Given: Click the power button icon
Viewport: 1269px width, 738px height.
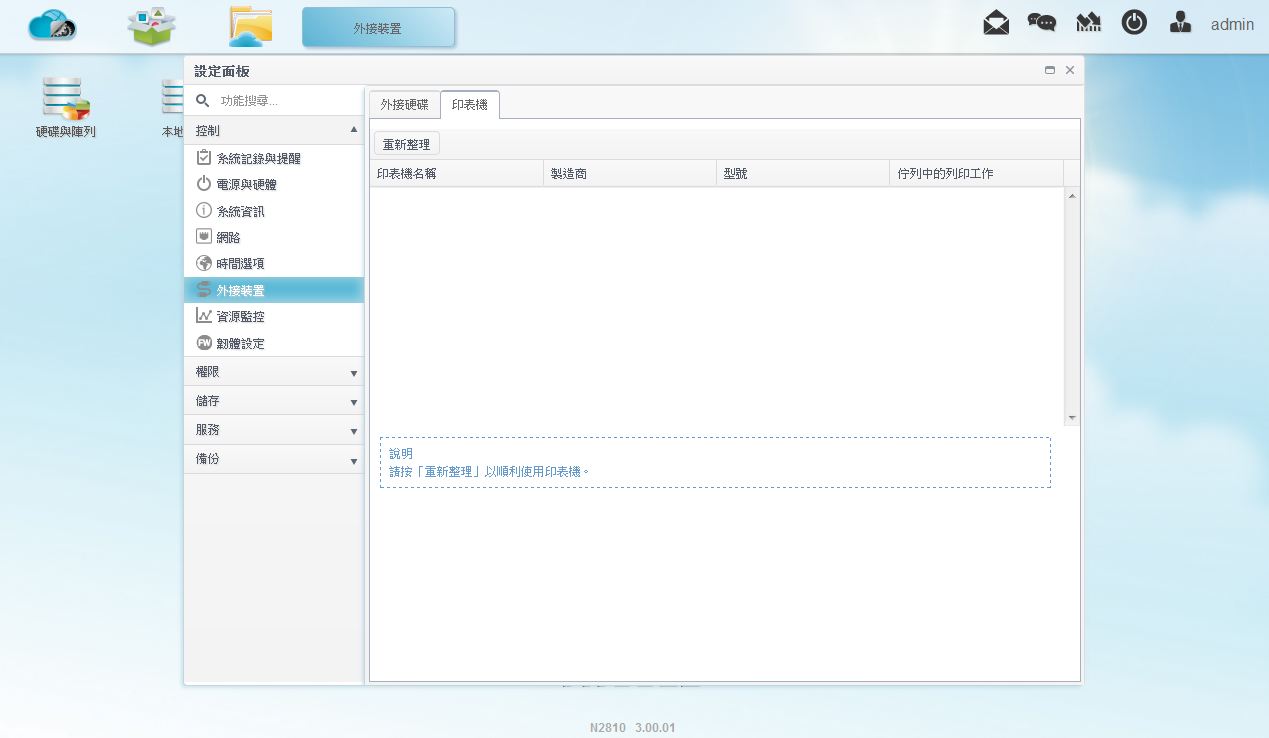Looking at the screenshot, I should pyautogui.click(x=1134, y=22).
